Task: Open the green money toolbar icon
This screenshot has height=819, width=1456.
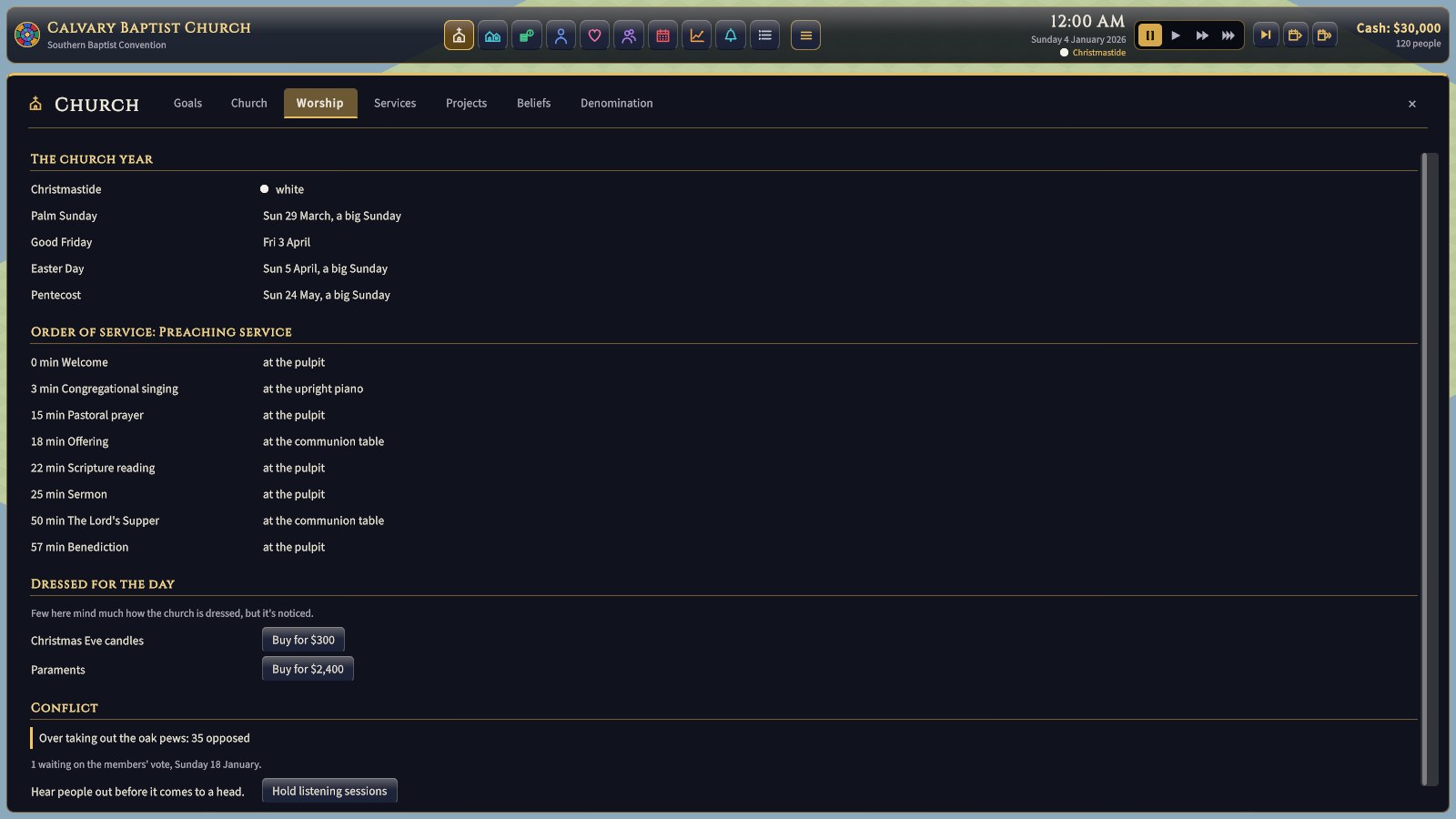Action: coord(527,35)
